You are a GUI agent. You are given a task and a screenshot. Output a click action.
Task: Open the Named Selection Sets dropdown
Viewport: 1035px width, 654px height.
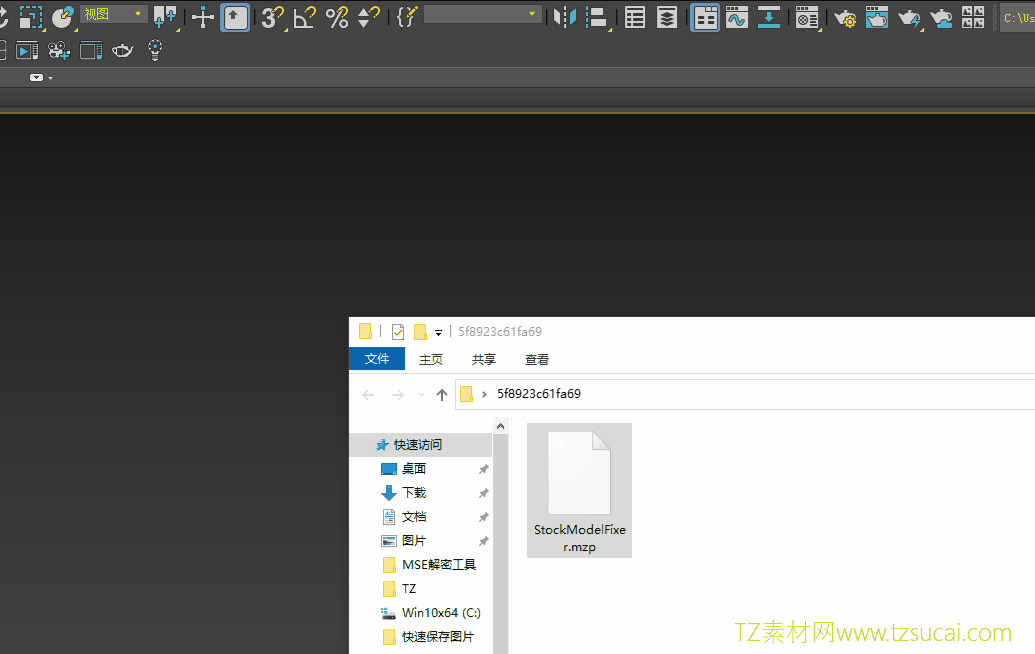483,14
